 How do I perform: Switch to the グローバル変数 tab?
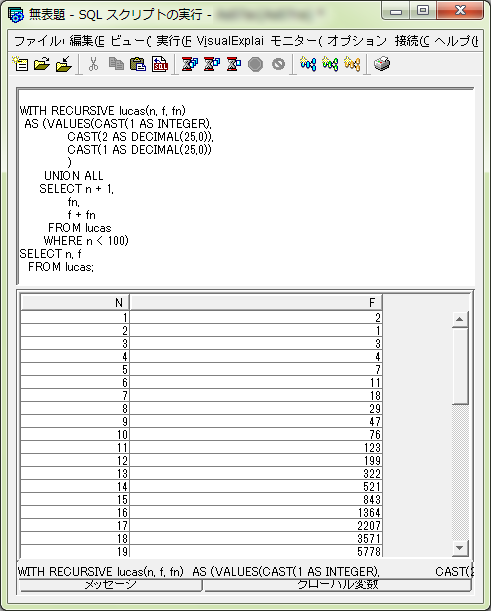(x=337, y=584)
